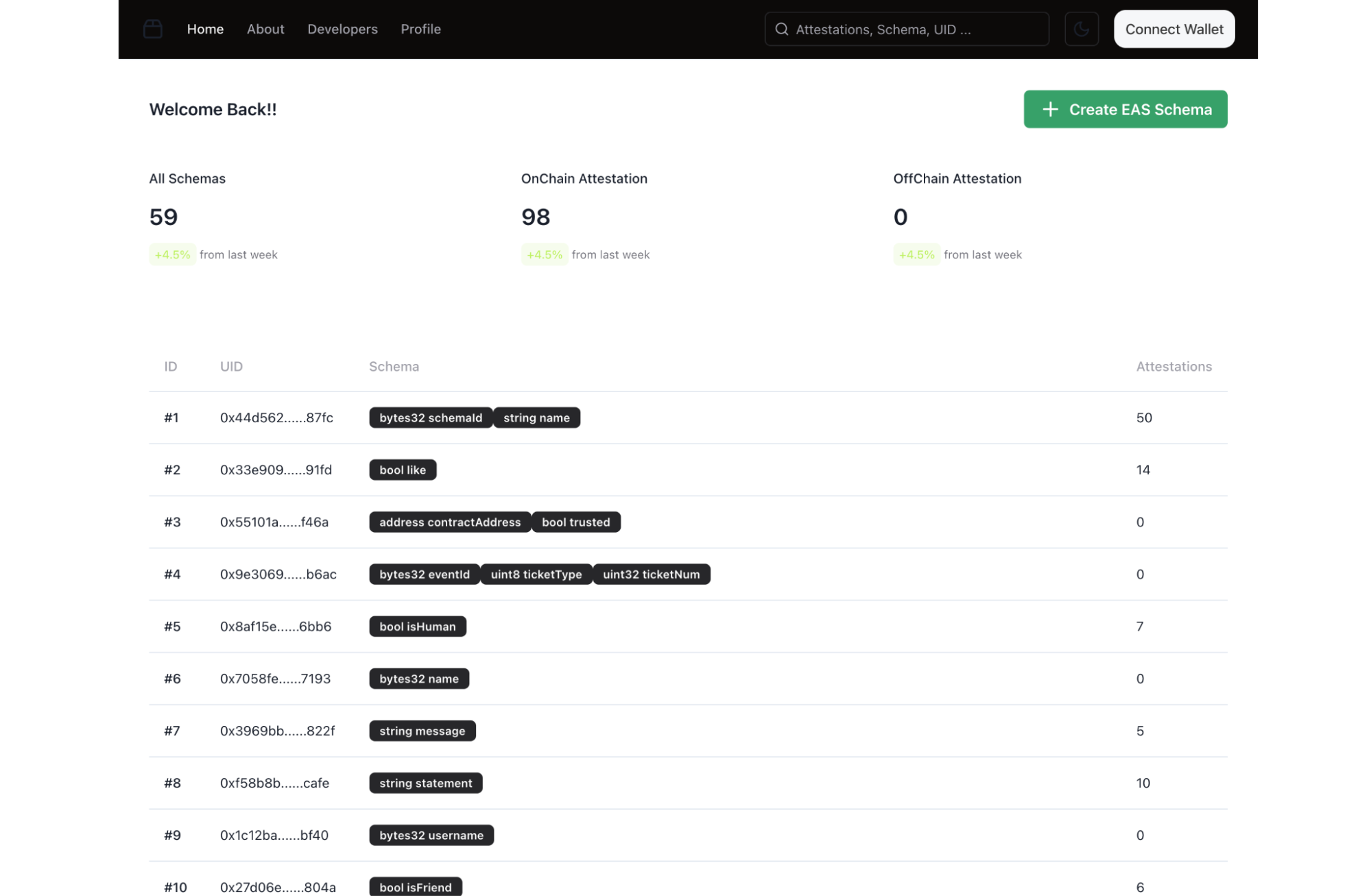Click the Connect Wallet button
Image resolution: width=1371 pixels, height=896 pixels.
coord(1175,28)
